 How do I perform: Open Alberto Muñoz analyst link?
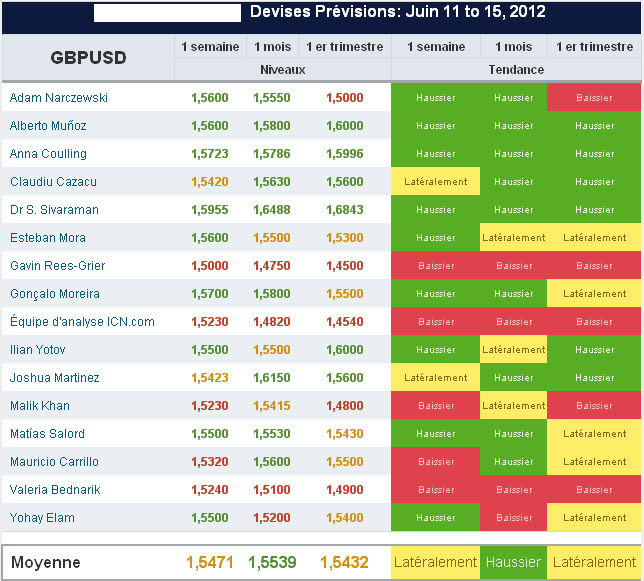pos(48,126)
